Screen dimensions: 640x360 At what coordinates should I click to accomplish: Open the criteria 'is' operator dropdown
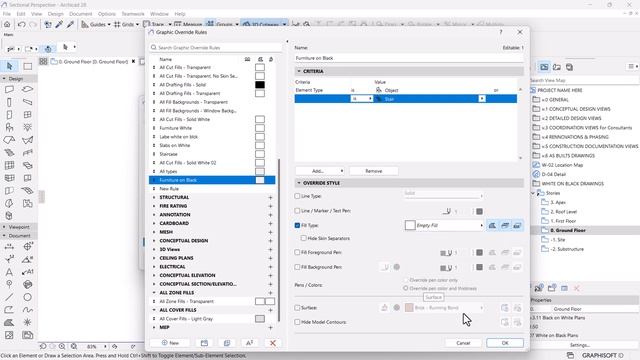[362, 99]
